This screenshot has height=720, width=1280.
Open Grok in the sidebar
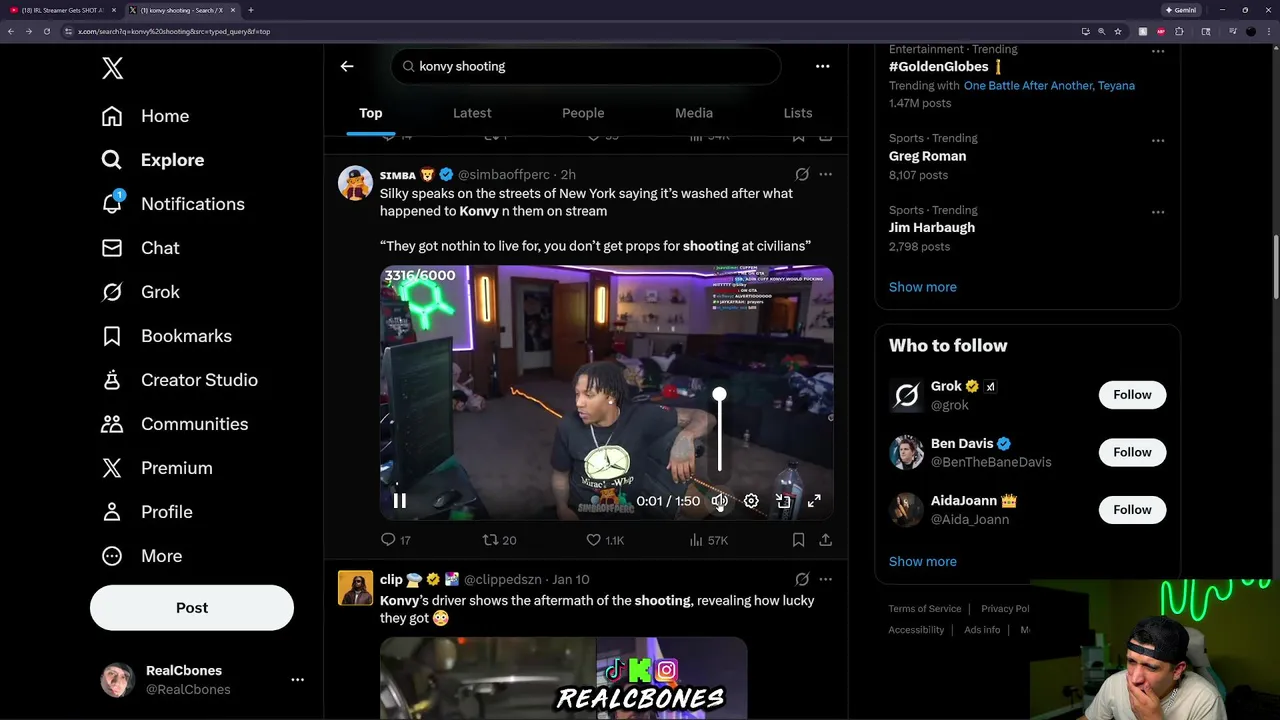[x=140, y=292]
